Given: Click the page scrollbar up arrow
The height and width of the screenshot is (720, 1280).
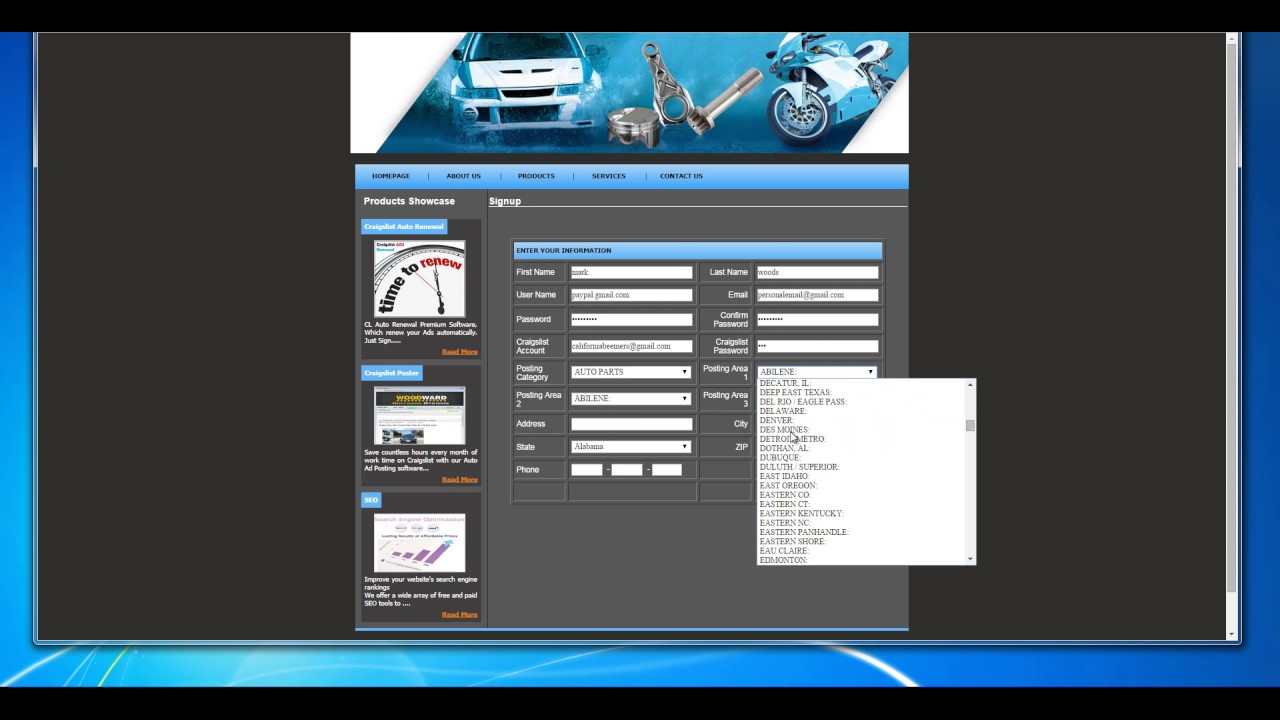Looking at the screenshot, I should (1232, 39).
